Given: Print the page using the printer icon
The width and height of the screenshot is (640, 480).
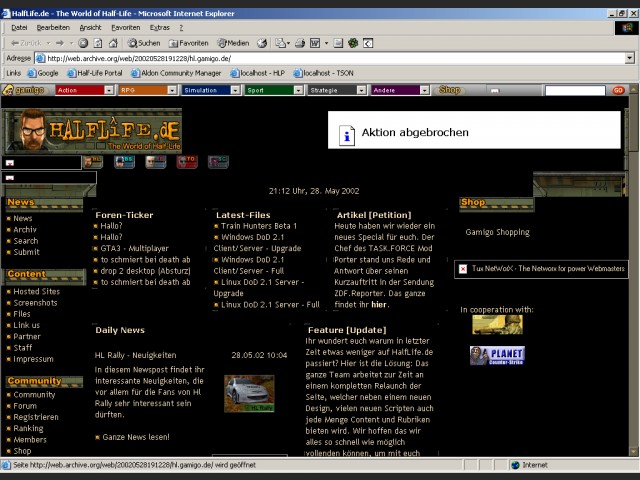Looking at the screenshot, I should [300, 43].
